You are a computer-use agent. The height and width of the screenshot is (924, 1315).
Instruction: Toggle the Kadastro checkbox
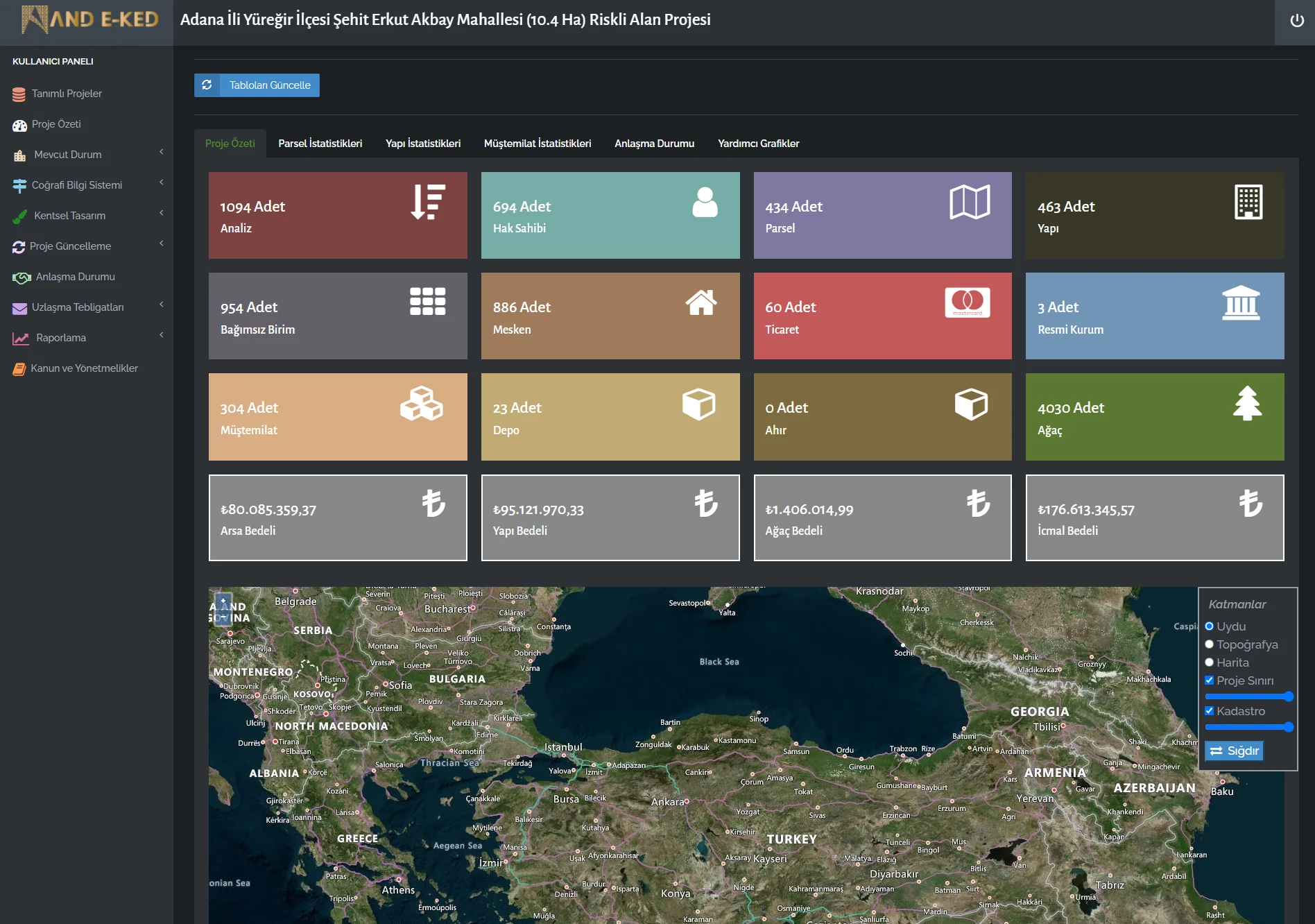tap(1209, 711)
